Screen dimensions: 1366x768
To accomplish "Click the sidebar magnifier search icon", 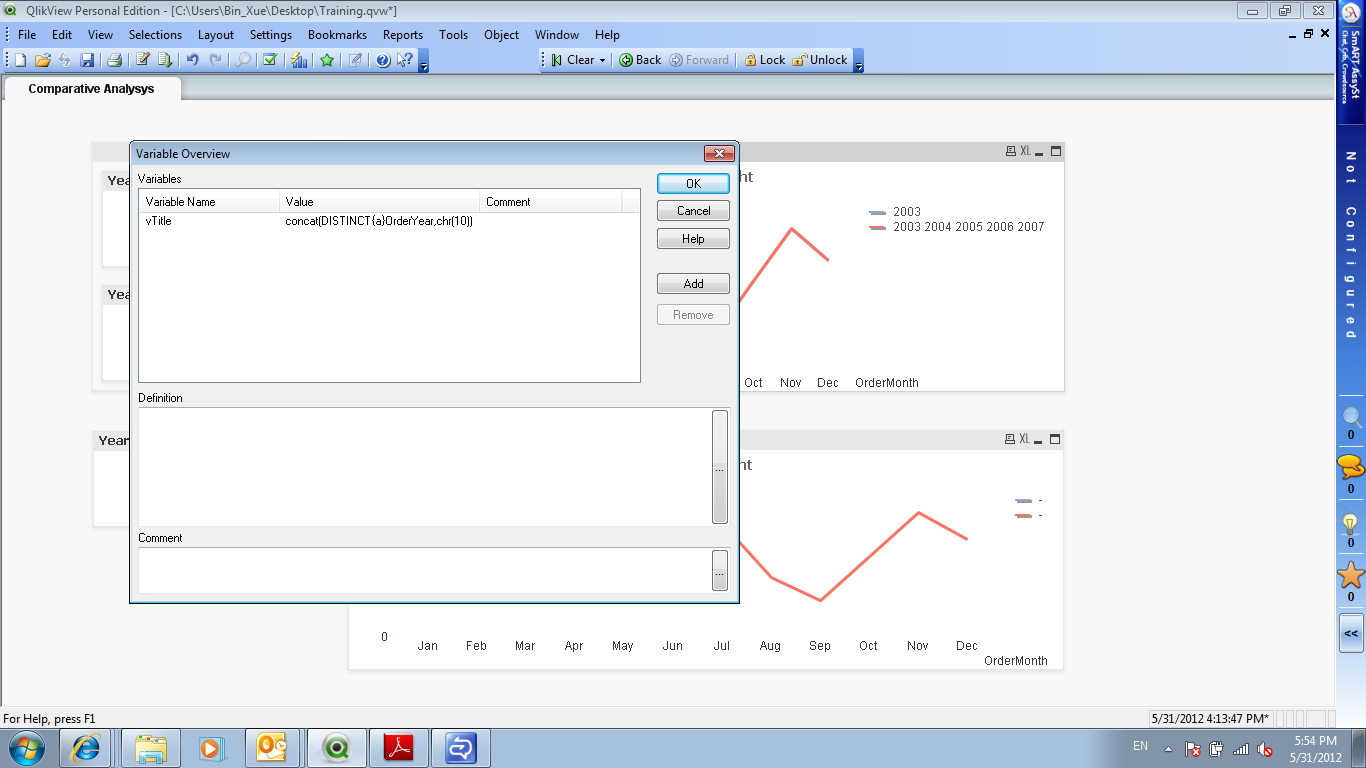I will click(1351, 418).
